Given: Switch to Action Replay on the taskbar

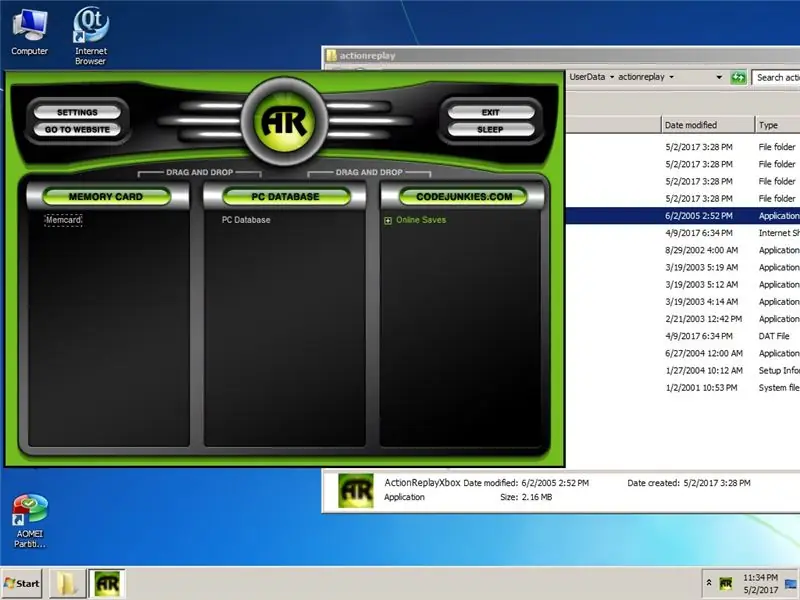Looking at the screenshot, I should point(107,583).
